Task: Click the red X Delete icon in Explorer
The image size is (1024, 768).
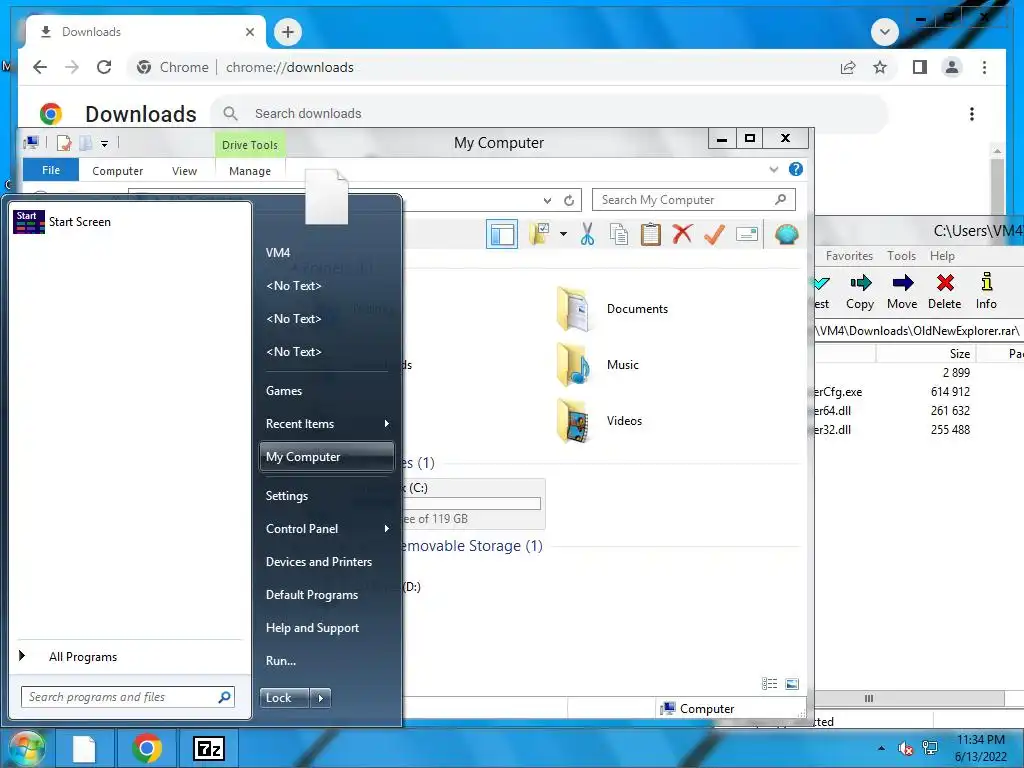Action: pyautogui.click(x=682, y=234)
